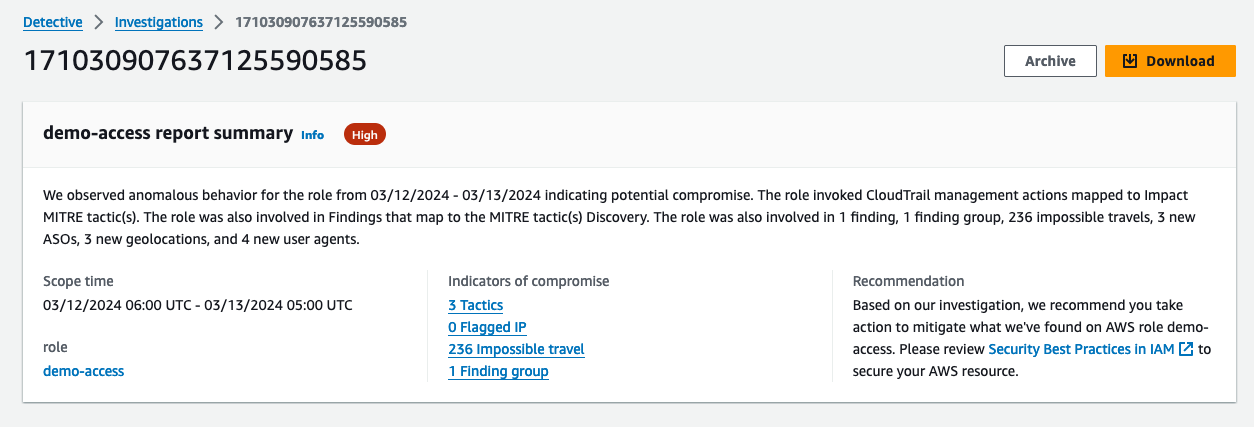The height and width of the screenshot is (427, 1254).
Task: Go to the Detective breadcrumb link
Action: tap(53, 22)
